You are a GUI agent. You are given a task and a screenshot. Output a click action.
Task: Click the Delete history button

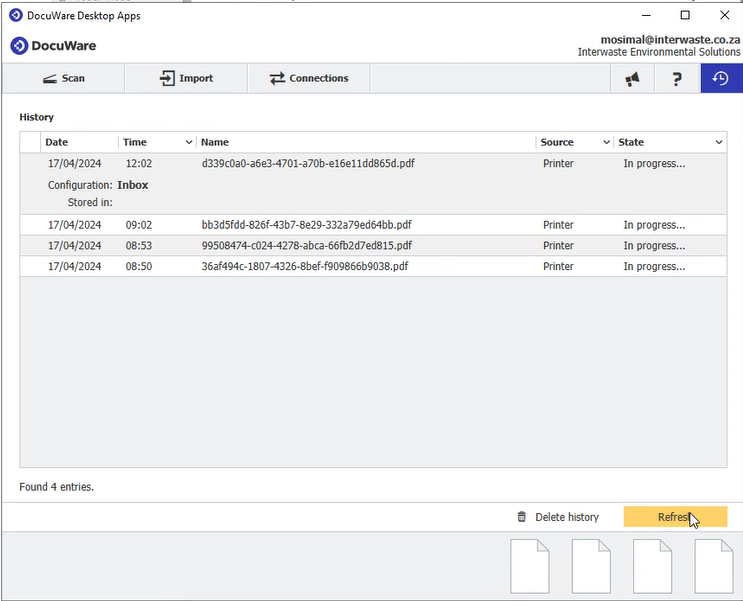[557, 517]
